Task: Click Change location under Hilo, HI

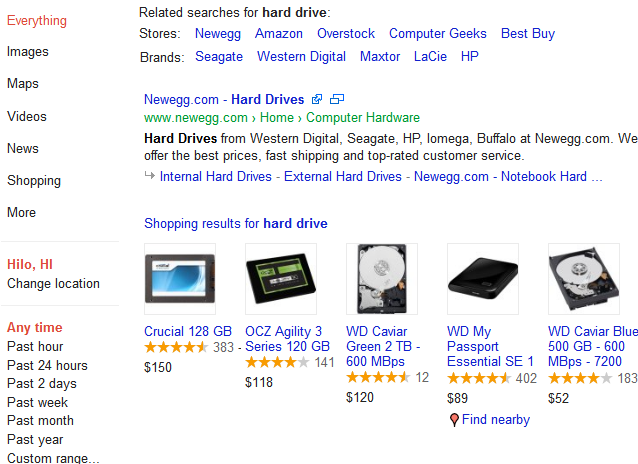Action: click(x=53, y=283)
